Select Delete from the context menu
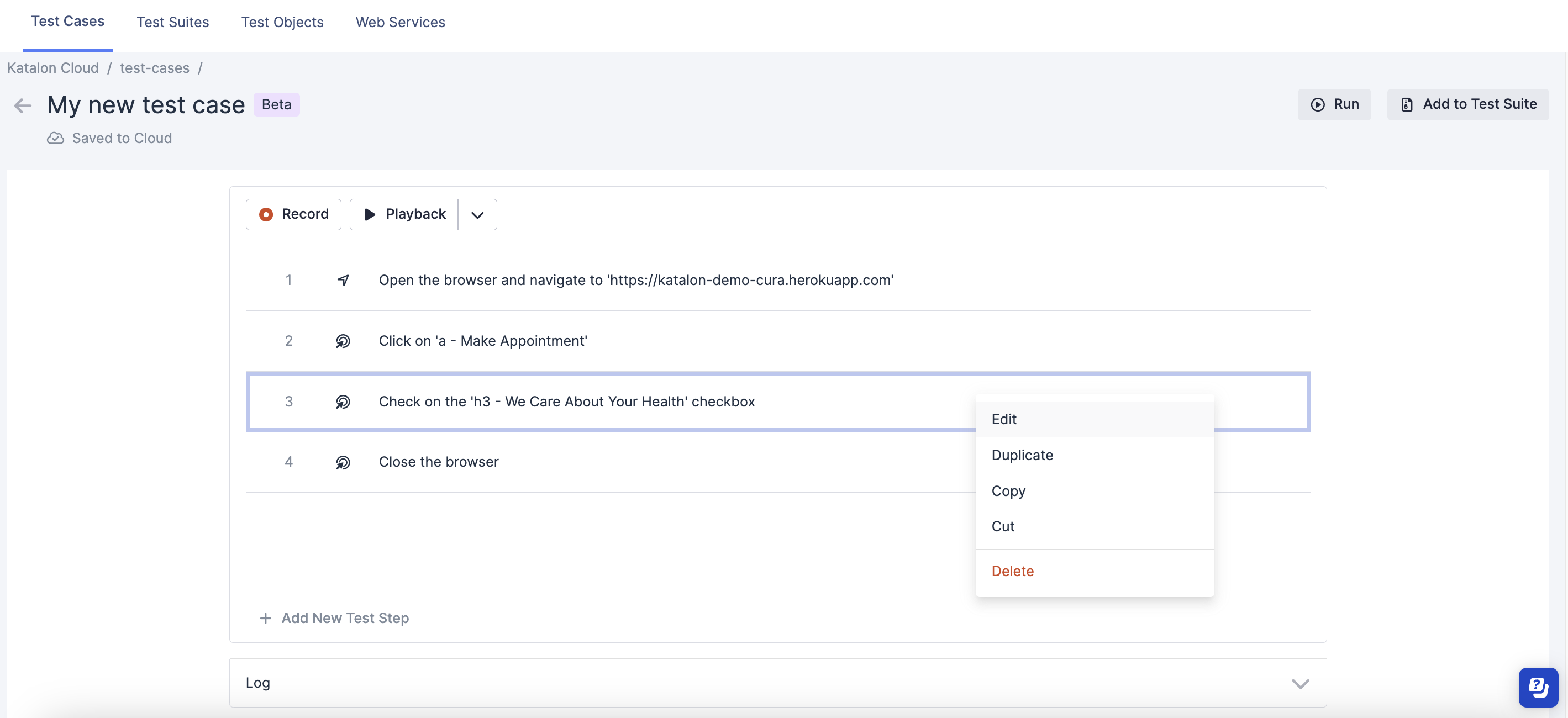Image resolution: width=1568 pixels, height=718 pixels. [1013, 571]
